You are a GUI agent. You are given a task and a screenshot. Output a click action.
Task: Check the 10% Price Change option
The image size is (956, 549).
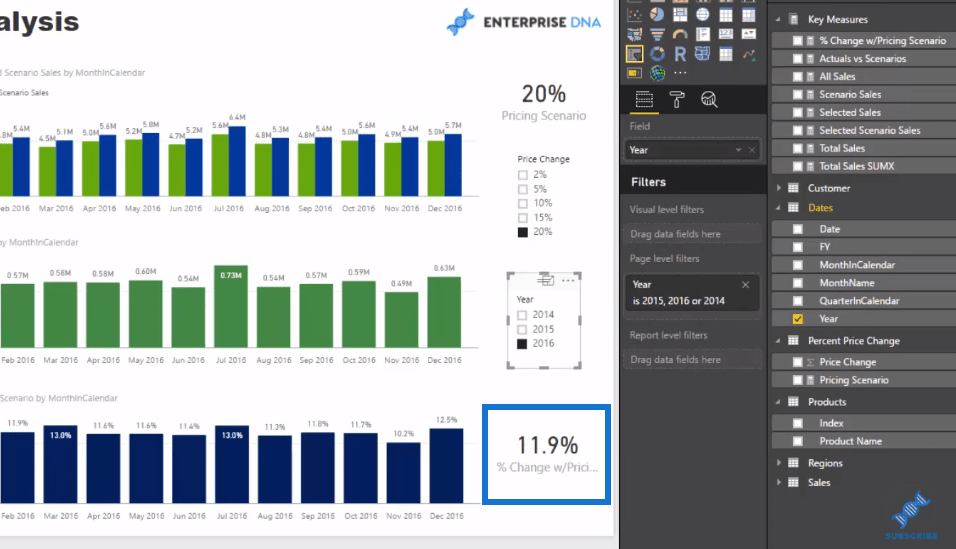[523, 204]
